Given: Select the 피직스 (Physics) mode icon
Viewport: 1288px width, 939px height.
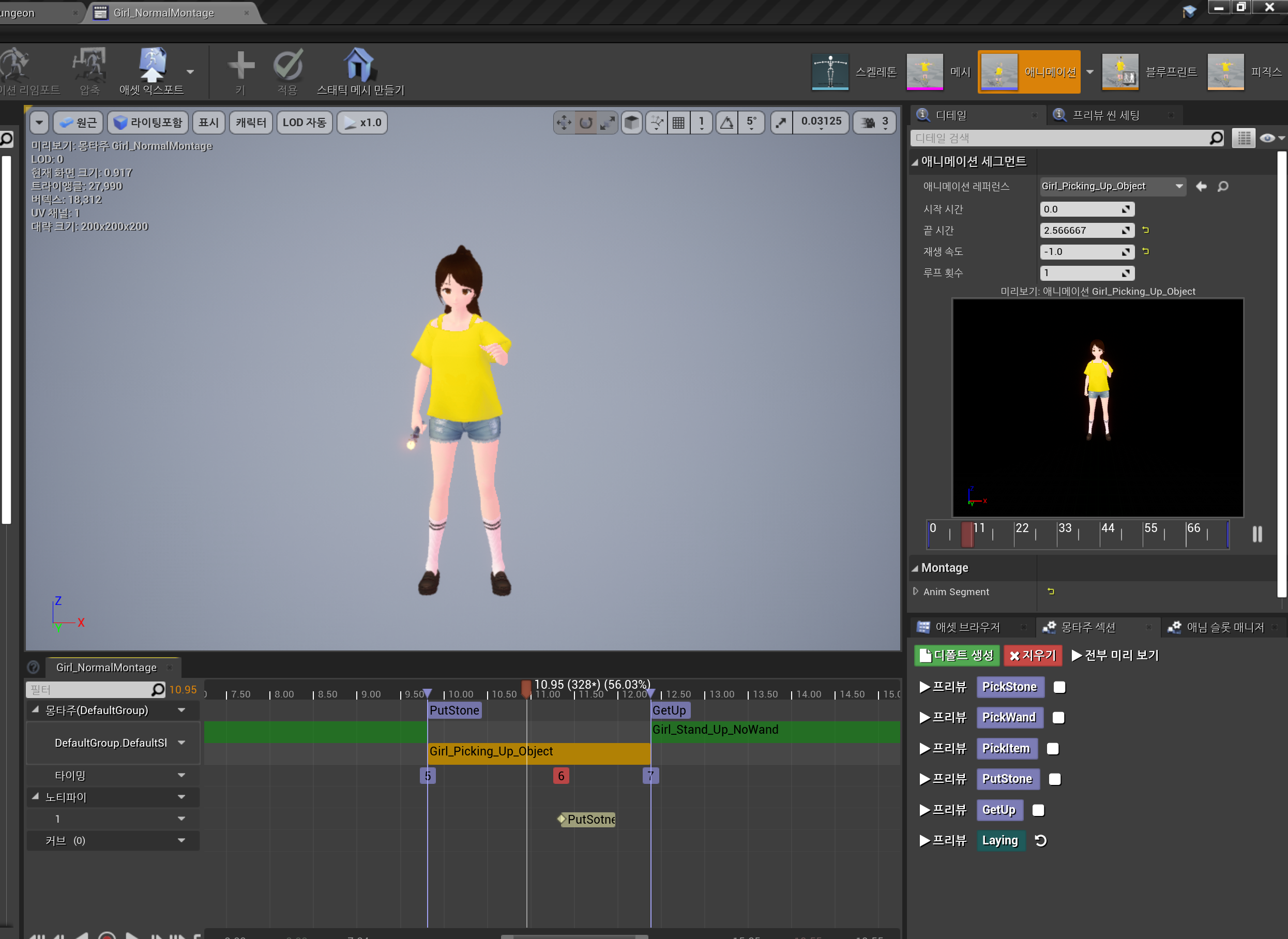Looking at the screenshot, I should (1225, 71).
